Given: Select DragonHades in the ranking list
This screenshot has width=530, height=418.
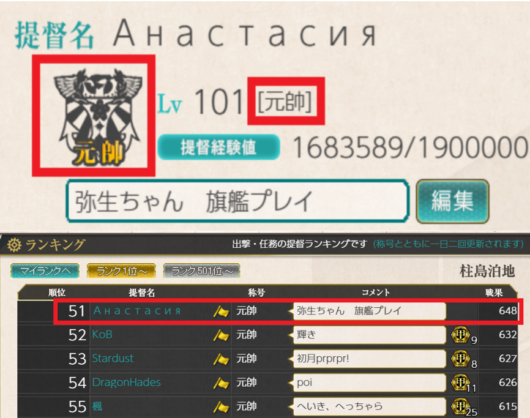Looking at the screenshot, I should point(126,382).
